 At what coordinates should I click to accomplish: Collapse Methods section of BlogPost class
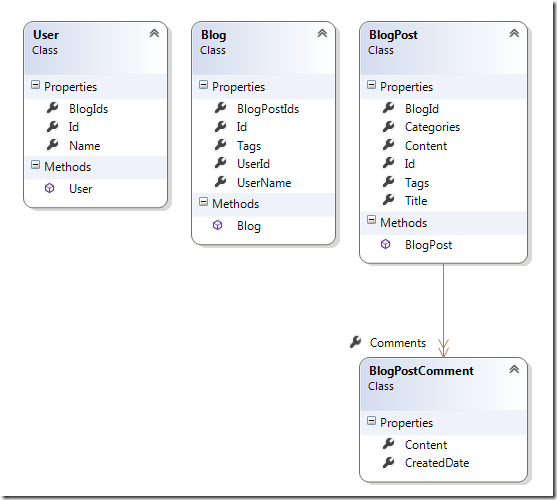[x=371, y=220]
